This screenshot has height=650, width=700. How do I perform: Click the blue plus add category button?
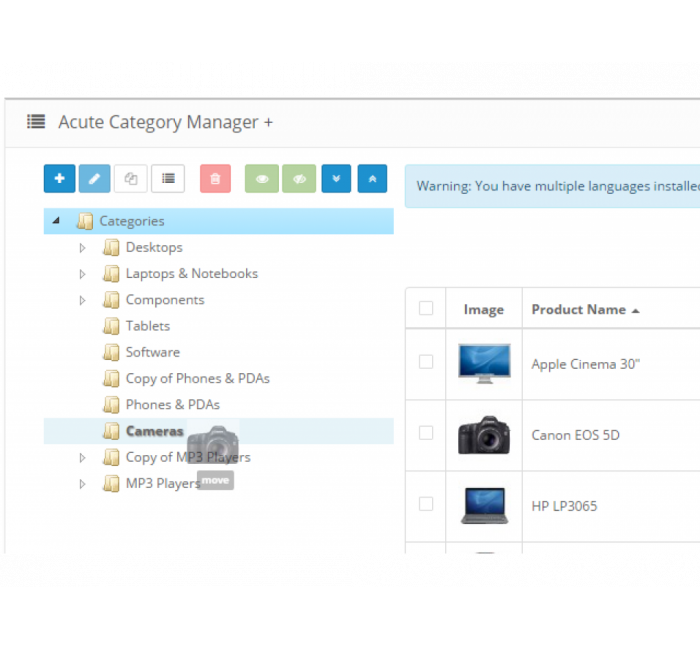[x=59, y=179]
